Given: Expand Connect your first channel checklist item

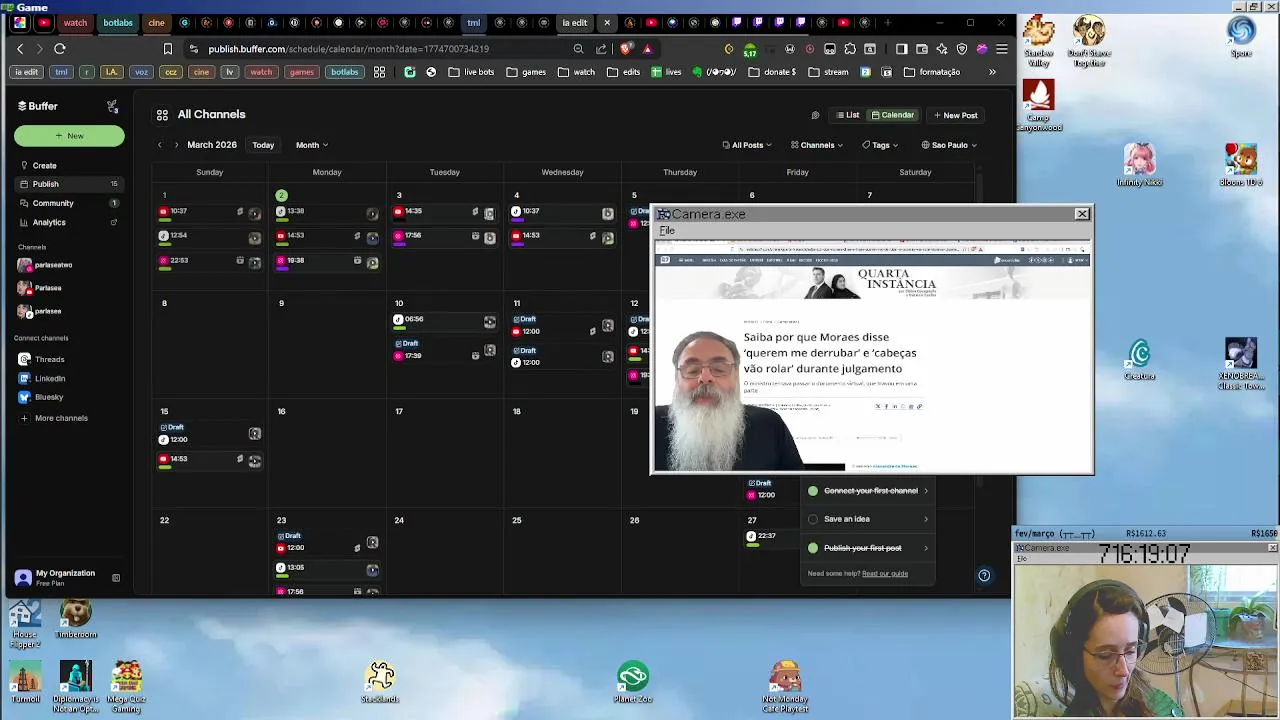Looking at the screenshot, I should [x=868, y=491].
